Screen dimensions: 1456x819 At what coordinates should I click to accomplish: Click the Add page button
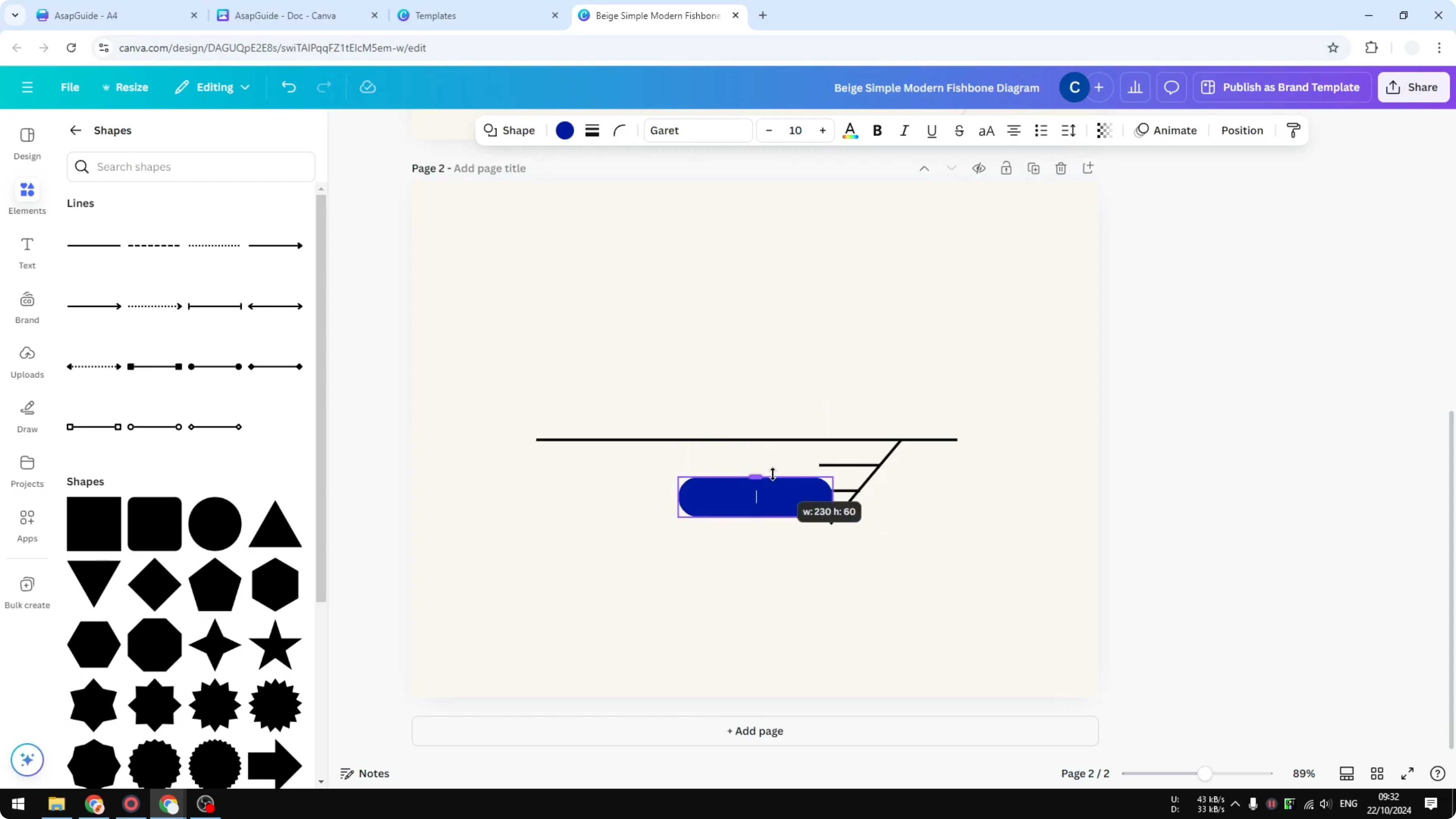pyautogui.click(x=755, y=731)
